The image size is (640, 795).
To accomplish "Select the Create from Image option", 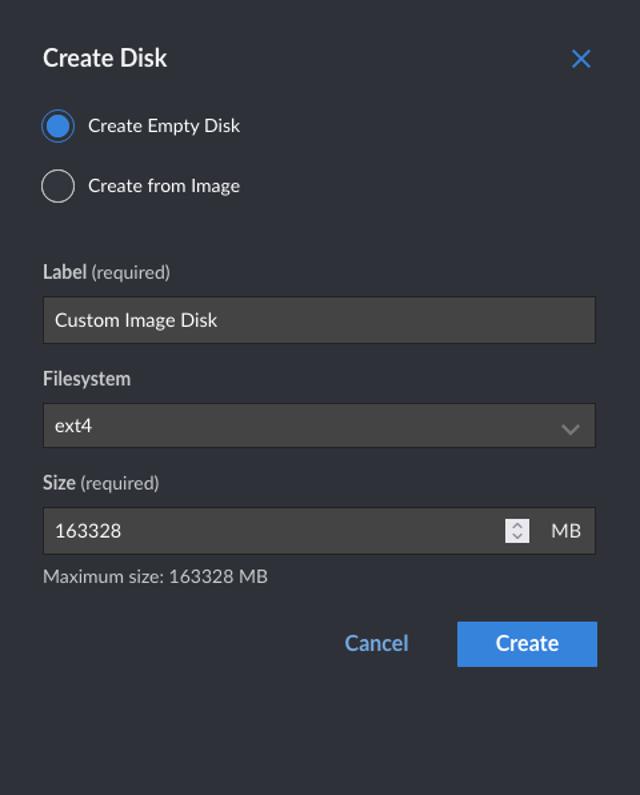I will (58, 186).
